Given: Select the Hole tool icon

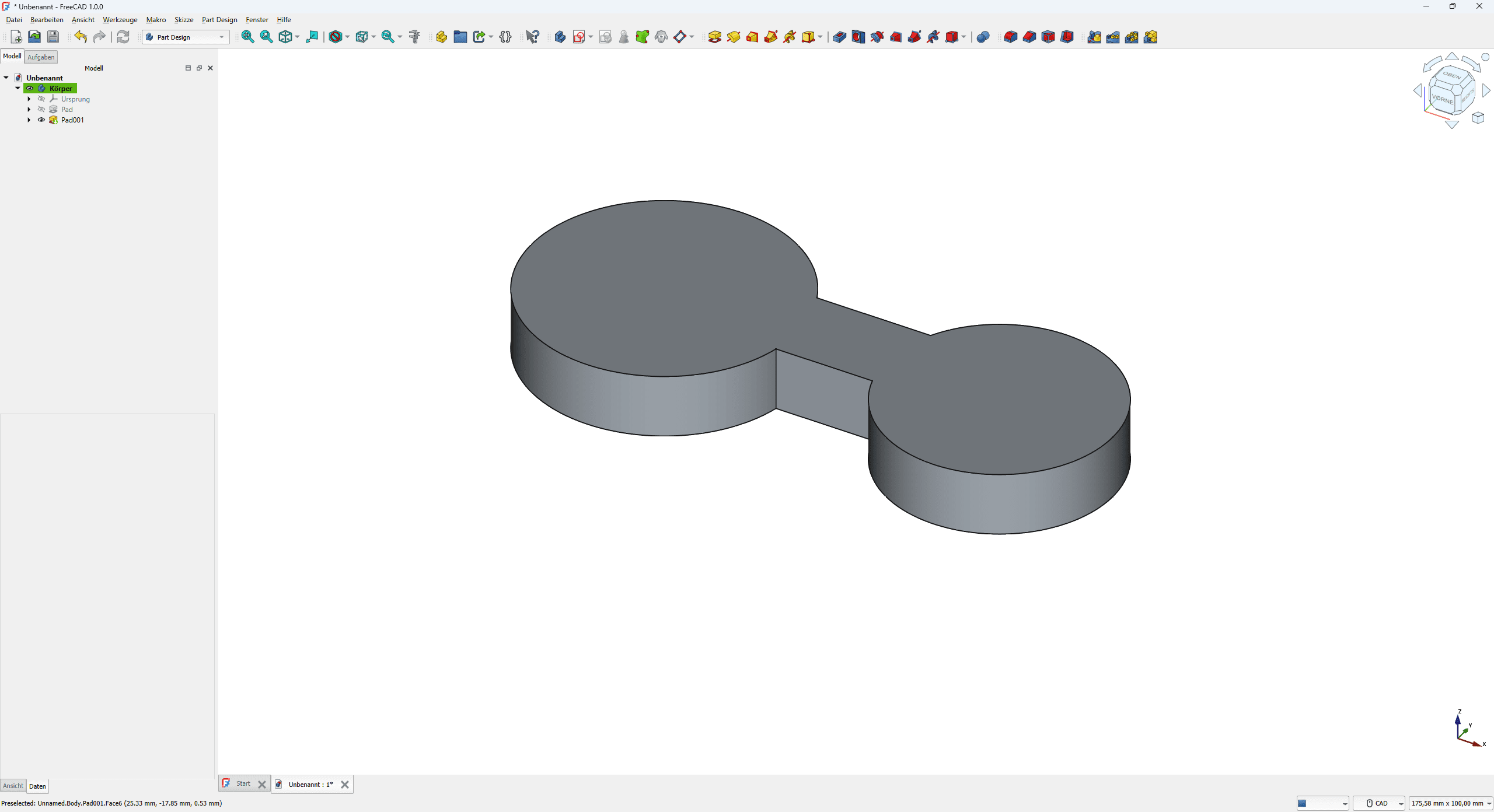Looking at the screenshot, I should click(x=858, y=37).
